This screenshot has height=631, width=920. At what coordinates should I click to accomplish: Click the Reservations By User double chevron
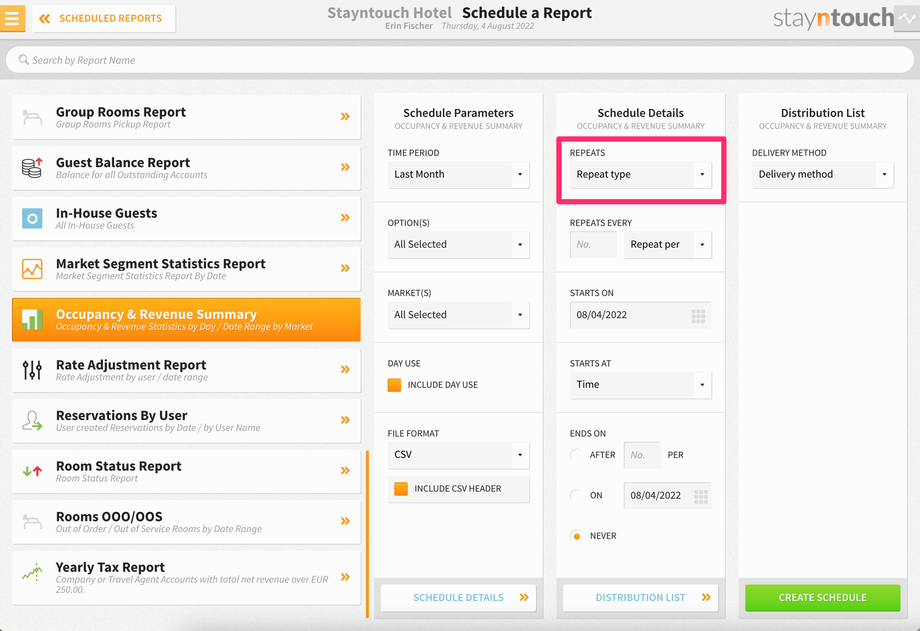pyautogui.click(x=345, y=420)
